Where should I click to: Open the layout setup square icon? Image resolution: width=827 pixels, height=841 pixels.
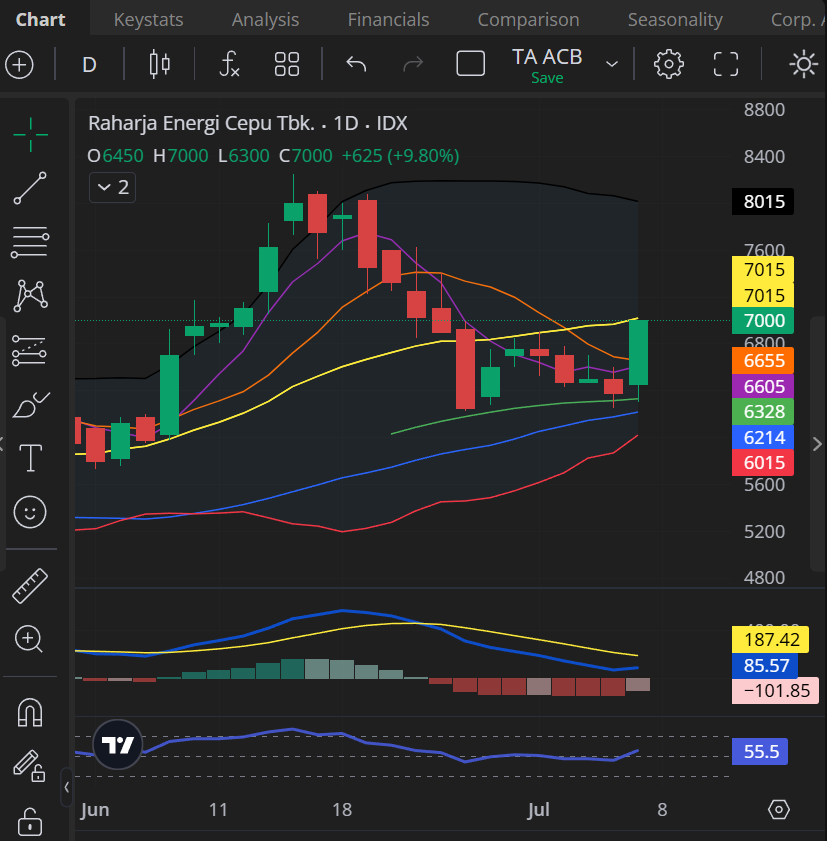[470, 64]
